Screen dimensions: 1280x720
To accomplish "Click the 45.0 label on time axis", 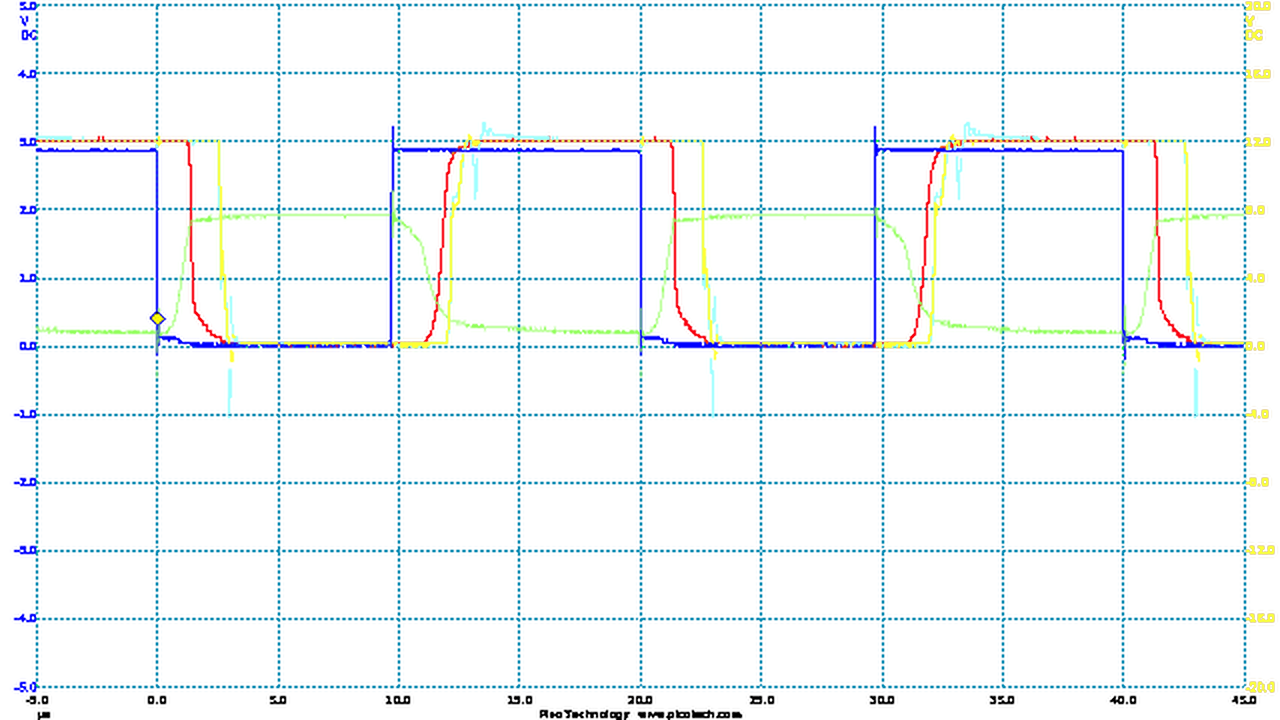I will point(1243,700).
